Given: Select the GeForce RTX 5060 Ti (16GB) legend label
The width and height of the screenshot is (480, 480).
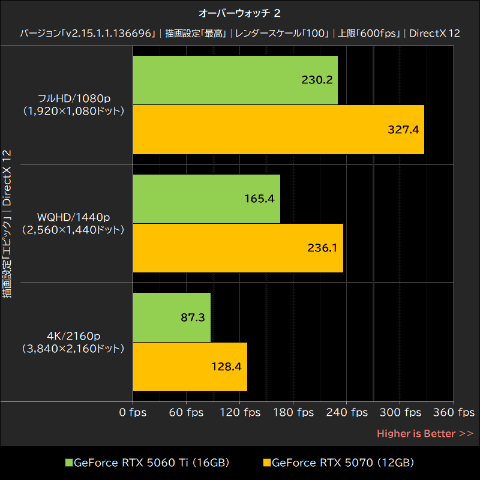Looking at the screenshot, I should [x=151, y=463].
